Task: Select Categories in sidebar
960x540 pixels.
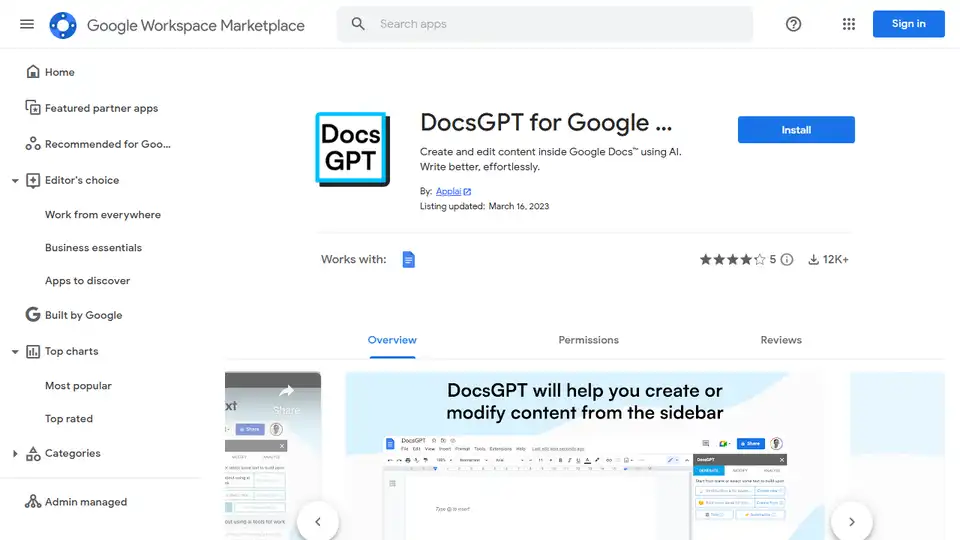Action: (x=72, y=454)
